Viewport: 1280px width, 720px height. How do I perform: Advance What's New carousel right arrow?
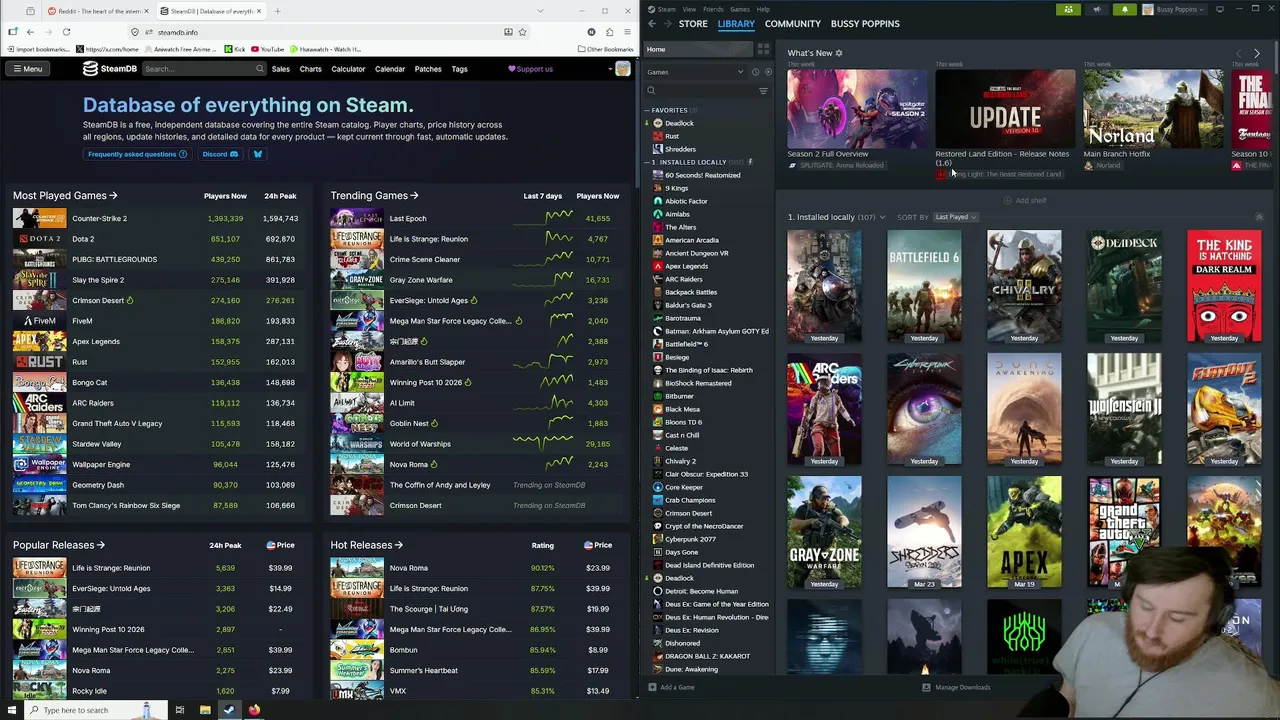coord(1257,53)
